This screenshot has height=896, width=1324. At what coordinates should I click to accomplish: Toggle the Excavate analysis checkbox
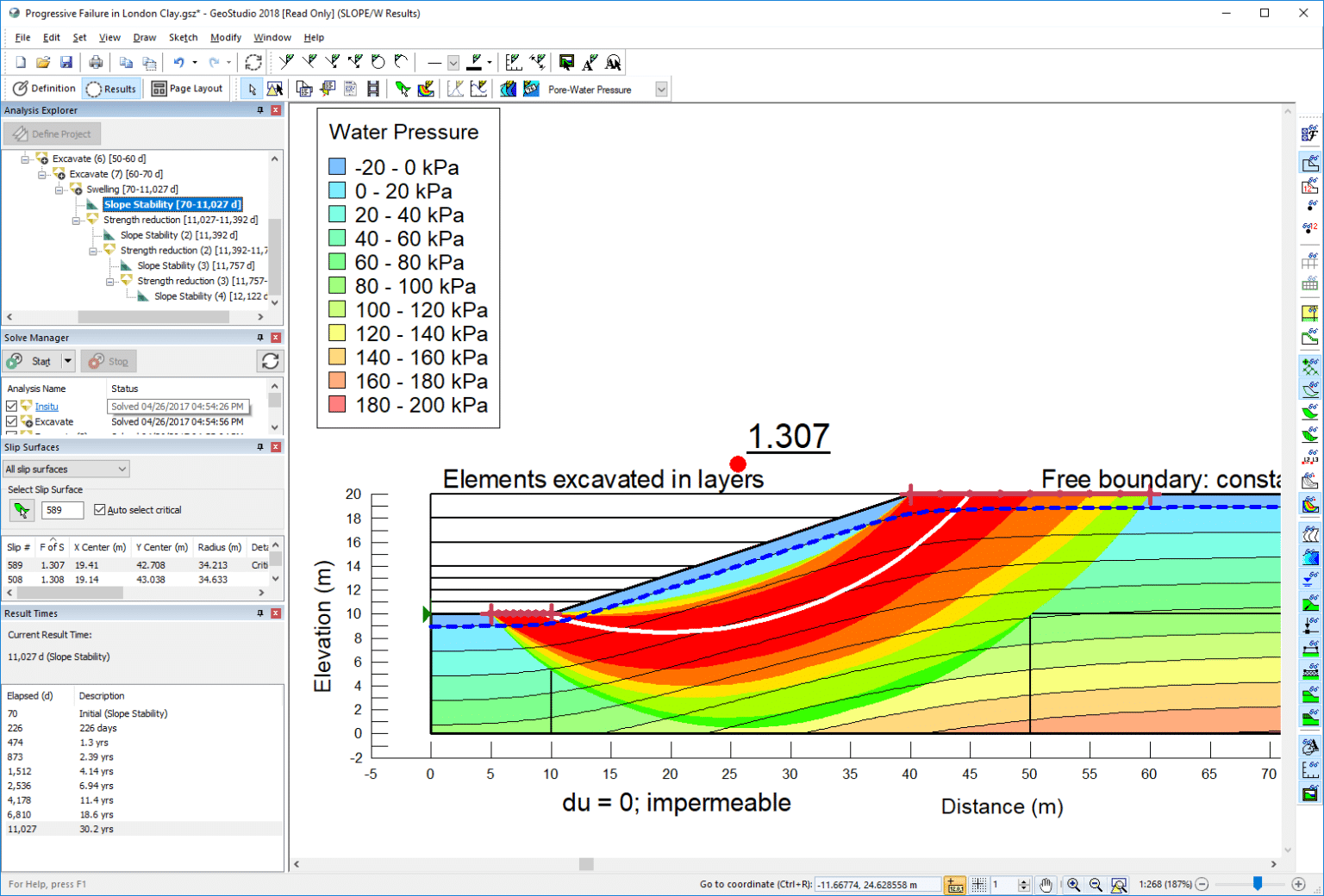tap(11, 421)
